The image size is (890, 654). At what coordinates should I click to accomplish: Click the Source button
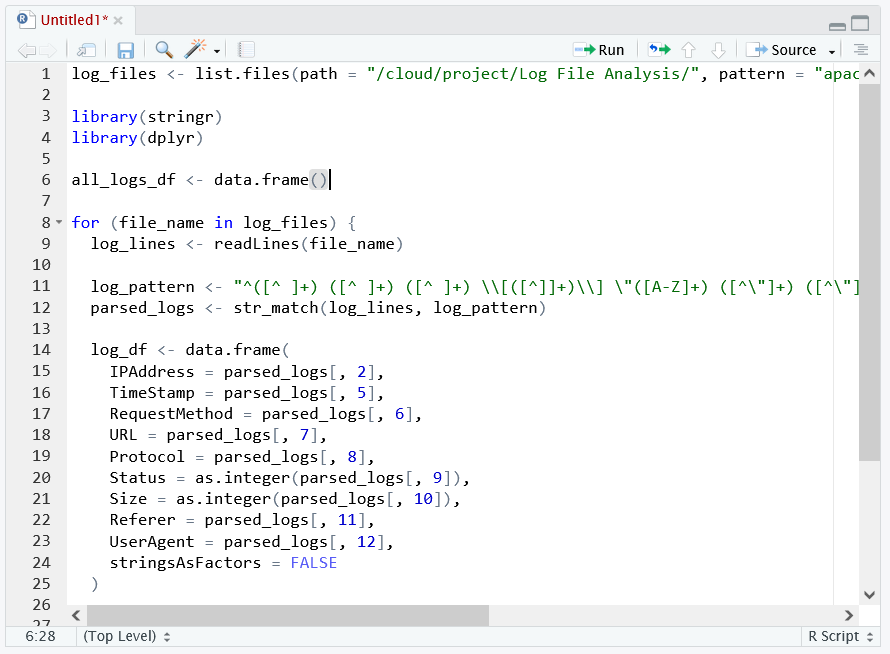pyautogui.click(x=783, y=50)
